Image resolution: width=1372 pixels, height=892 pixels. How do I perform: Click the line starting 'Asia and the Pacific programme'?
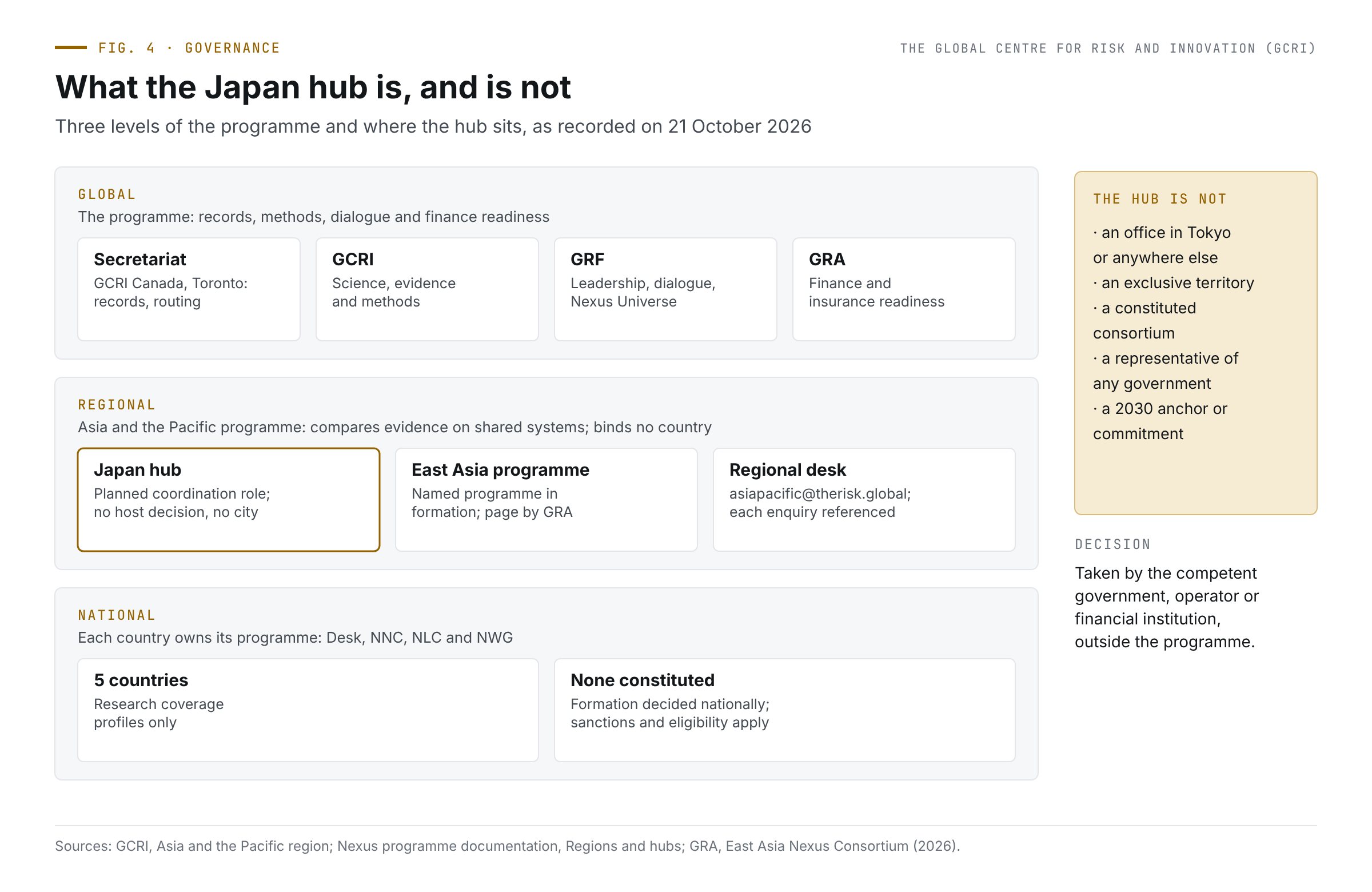click(x=394, y=427)
